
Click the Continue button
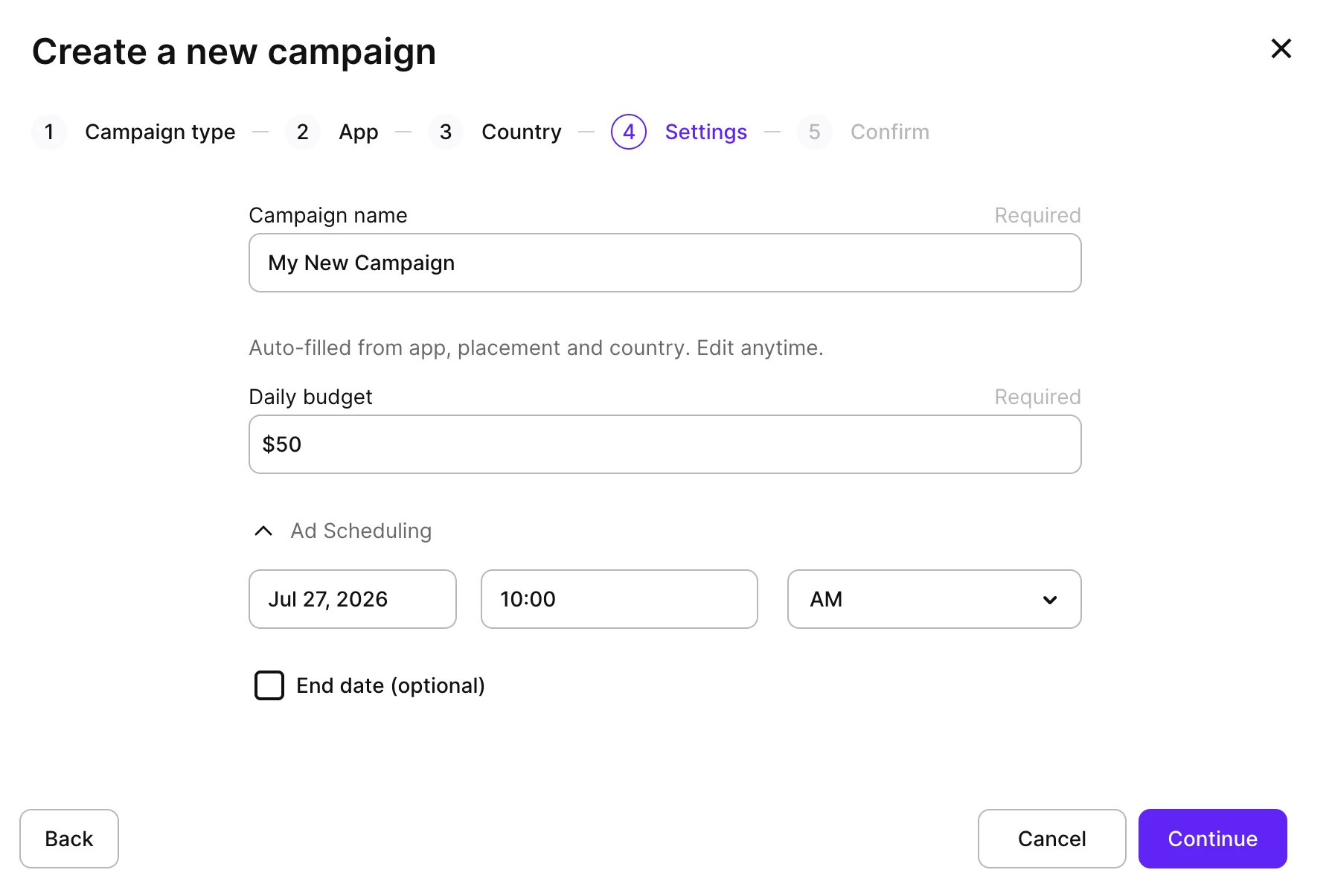[x=1212, y=839]
